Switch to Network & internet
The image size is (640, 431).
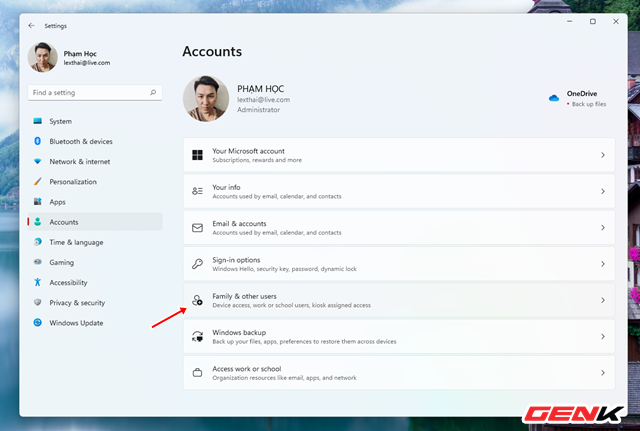pos(95,162)
